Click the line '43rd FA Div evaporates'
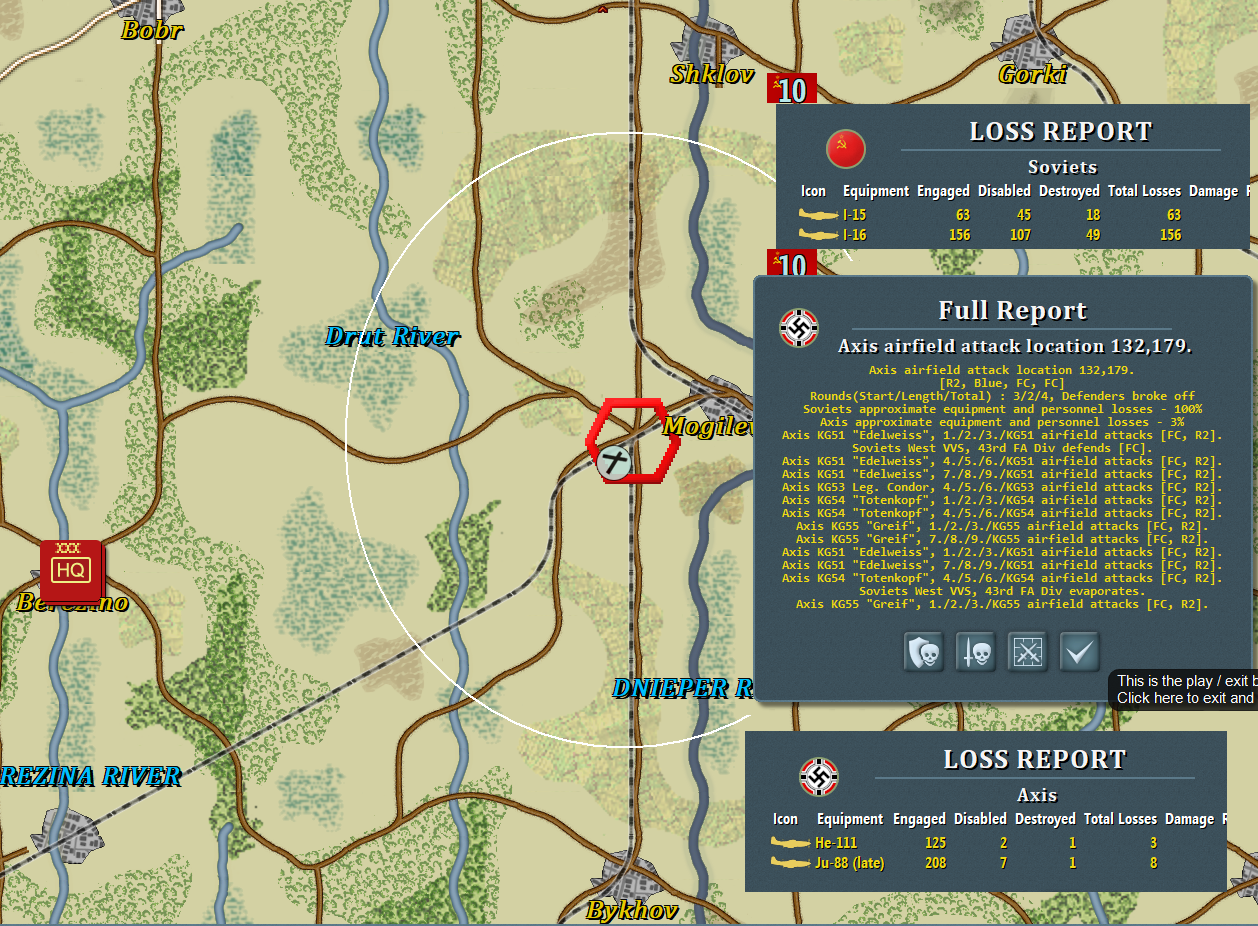 (x=1002, y=591)
